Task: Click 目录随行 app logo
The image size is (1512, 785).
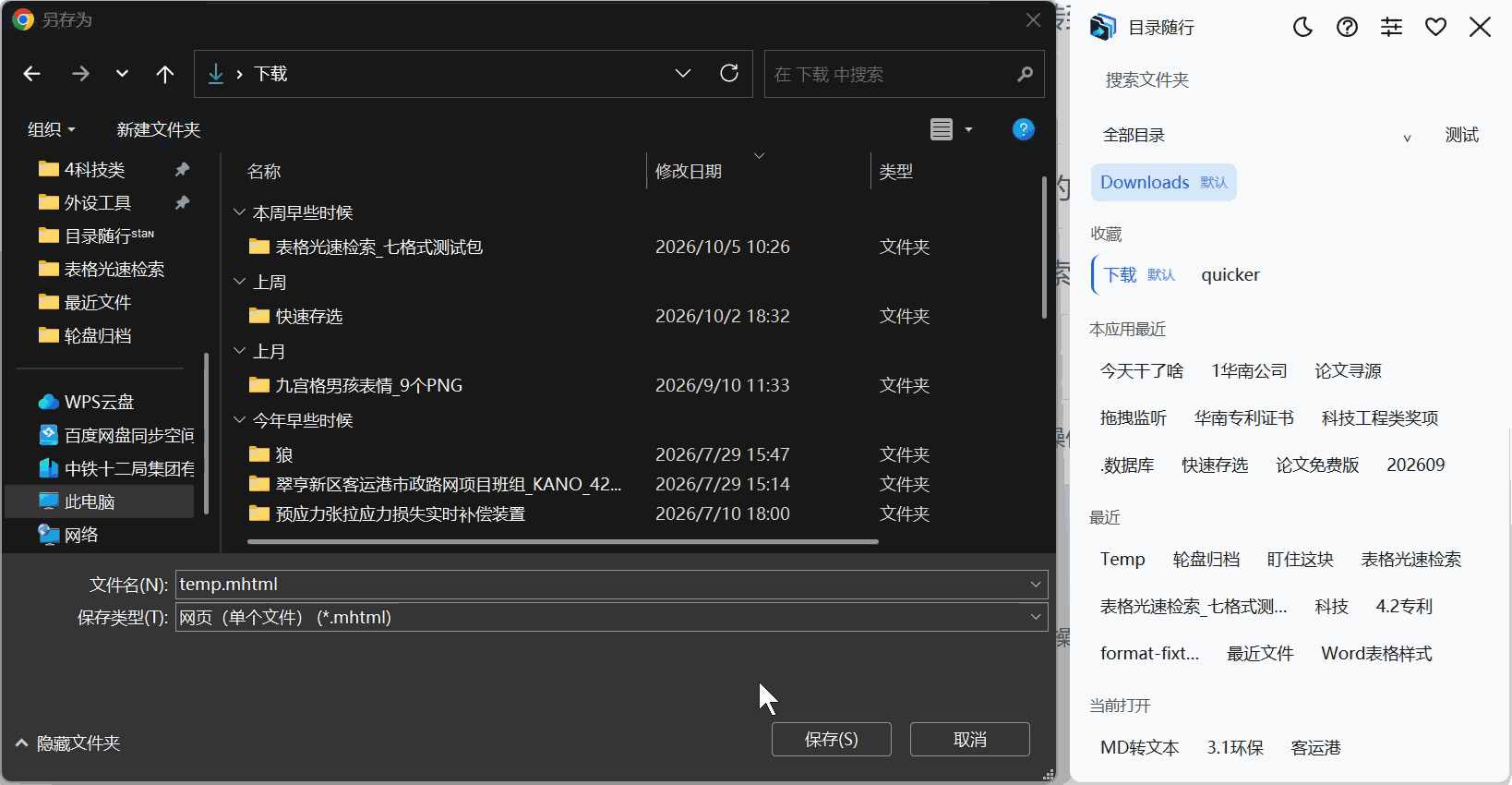Action: tap(1103, 28)
